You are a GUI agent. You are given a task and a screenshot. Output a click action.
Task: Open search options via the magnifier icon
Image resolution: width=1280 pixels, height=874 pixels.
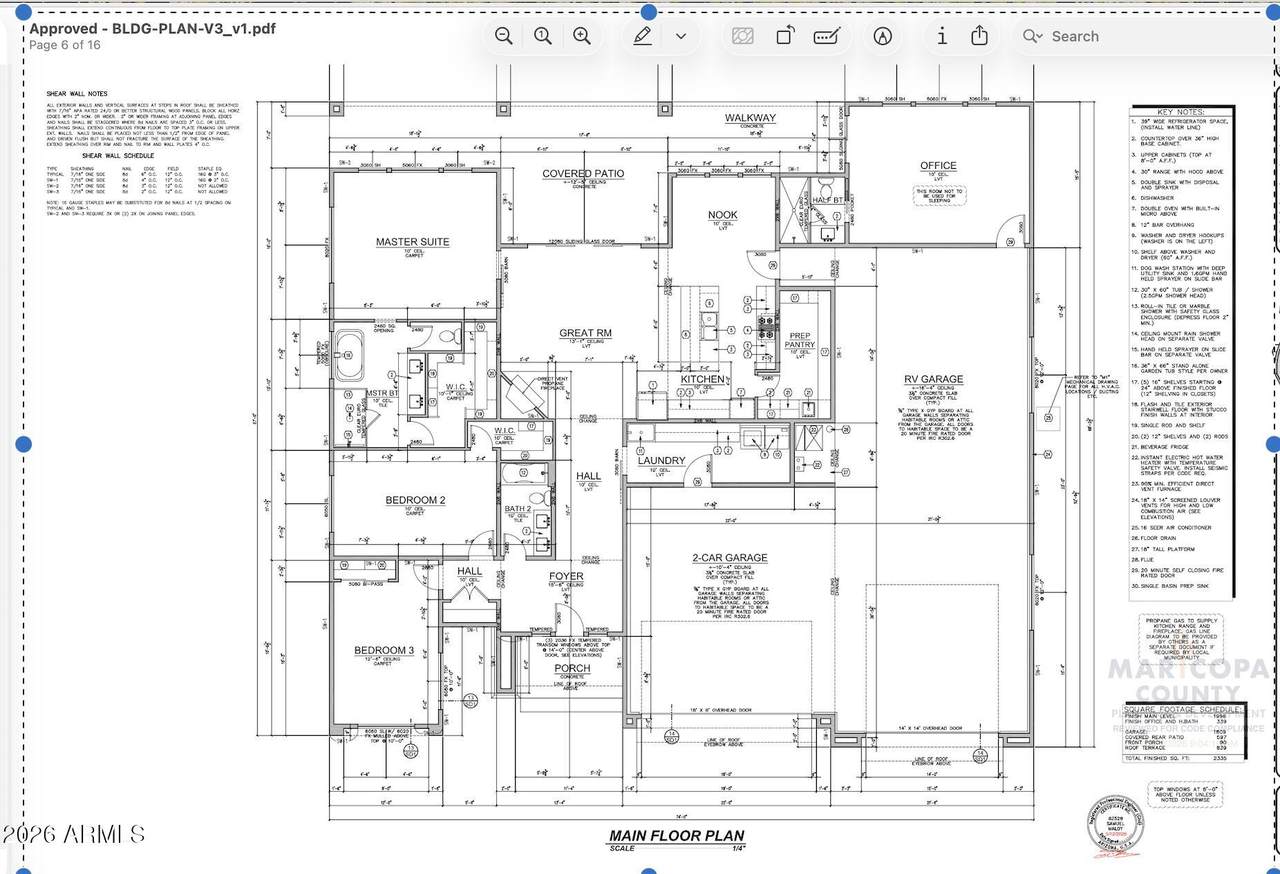click(x=1031, y=36)
